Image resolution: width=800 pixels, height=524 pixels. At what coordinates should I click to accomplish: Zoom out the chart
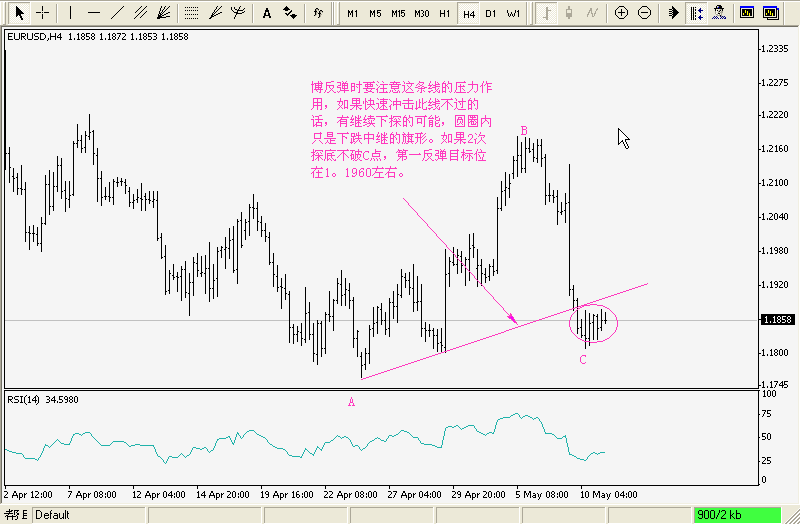[644, 13]
